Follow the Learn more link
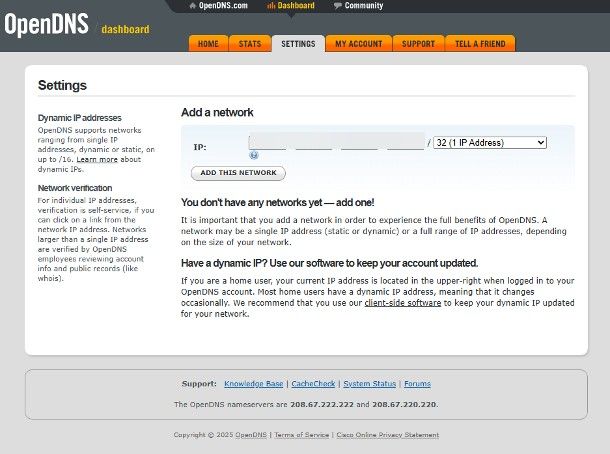The width and height of the screenshot is (610, 454). 97,159
